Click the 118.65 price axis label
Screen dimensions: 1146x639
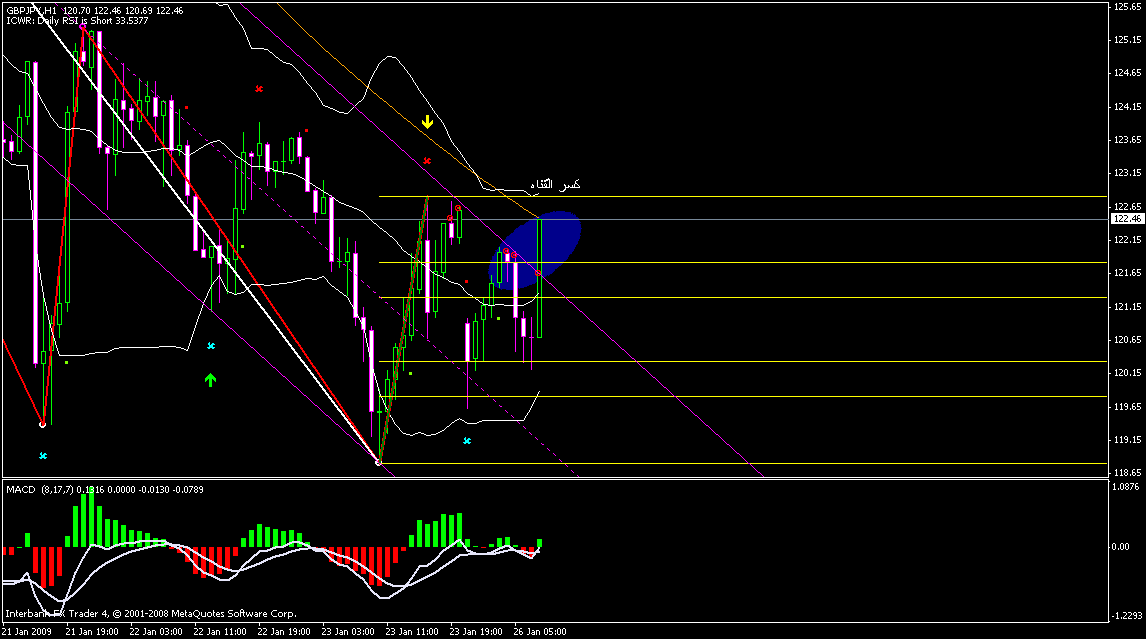pos(1126,472)
